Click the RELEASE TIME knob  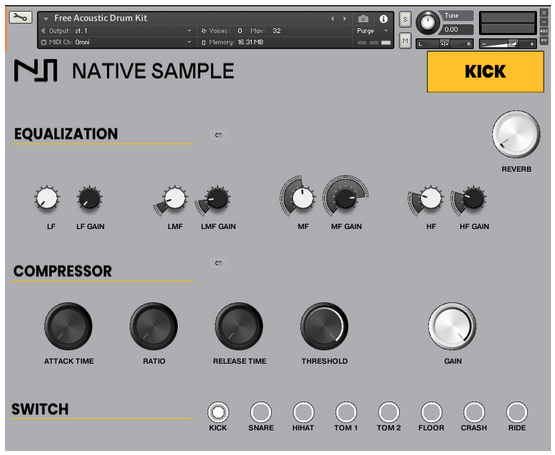click(x=239, y=326)
